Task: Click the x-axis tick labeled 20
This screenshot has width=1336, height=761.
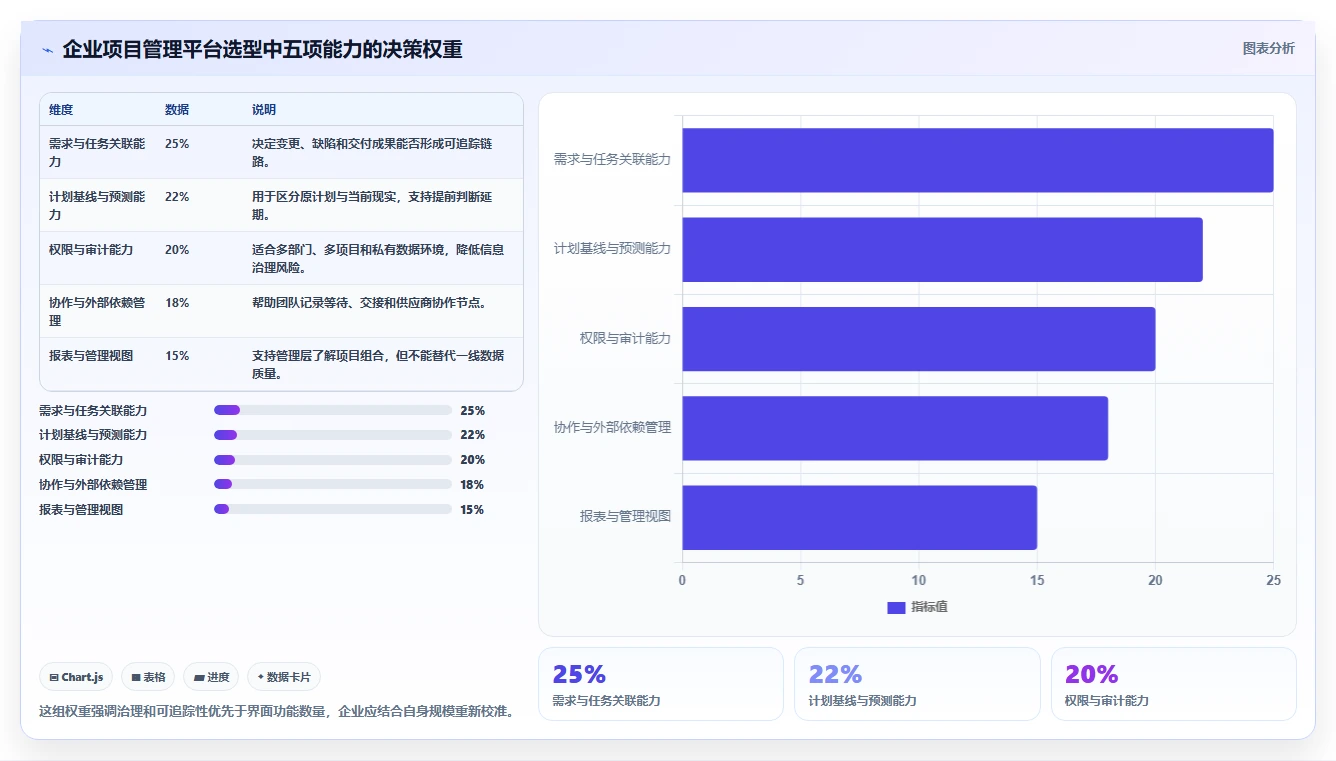Action: [1155, 581]
